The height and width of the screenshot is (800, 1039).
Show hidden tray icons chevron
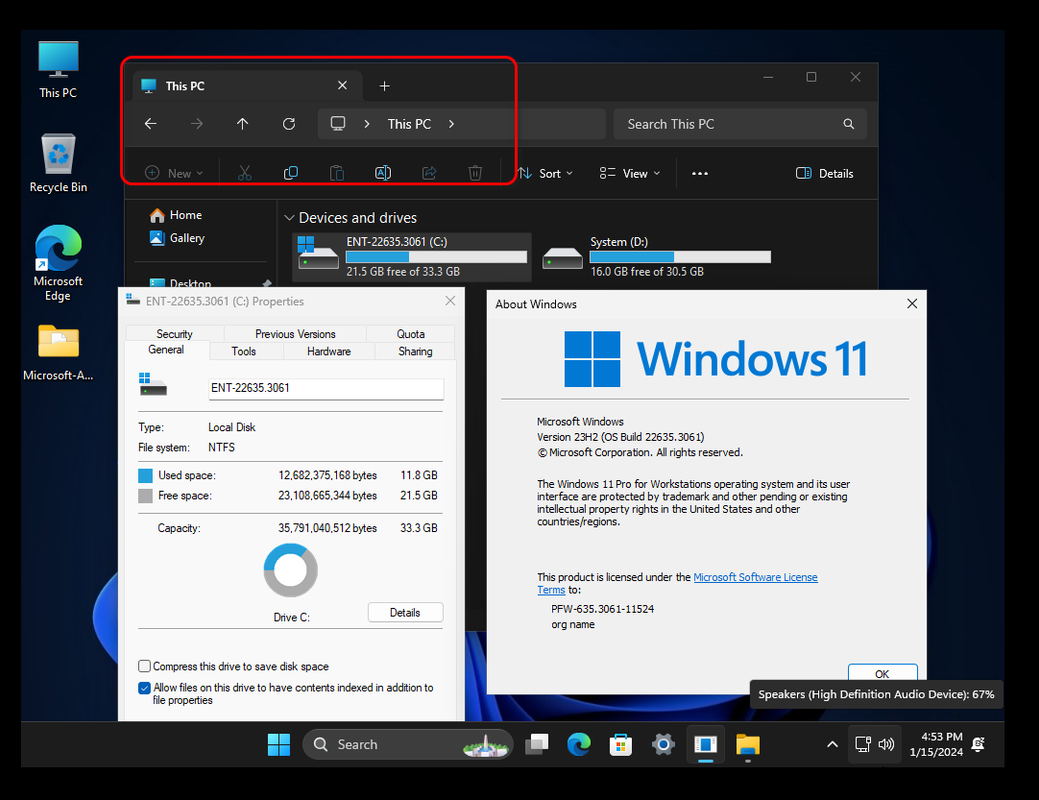(832, 744)
